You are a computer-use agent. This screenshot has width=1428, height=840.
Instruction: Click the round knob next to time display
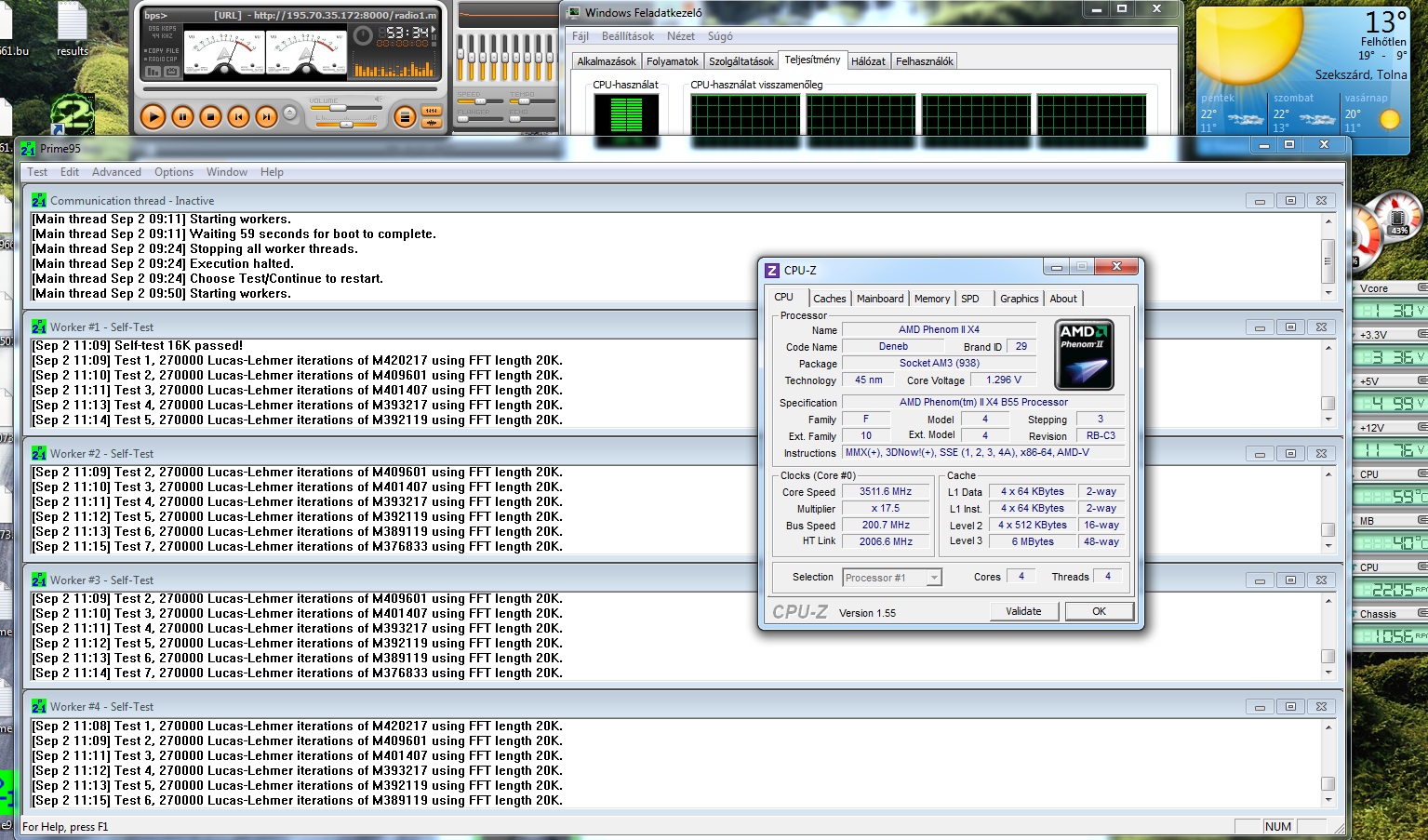coord(363,36)
